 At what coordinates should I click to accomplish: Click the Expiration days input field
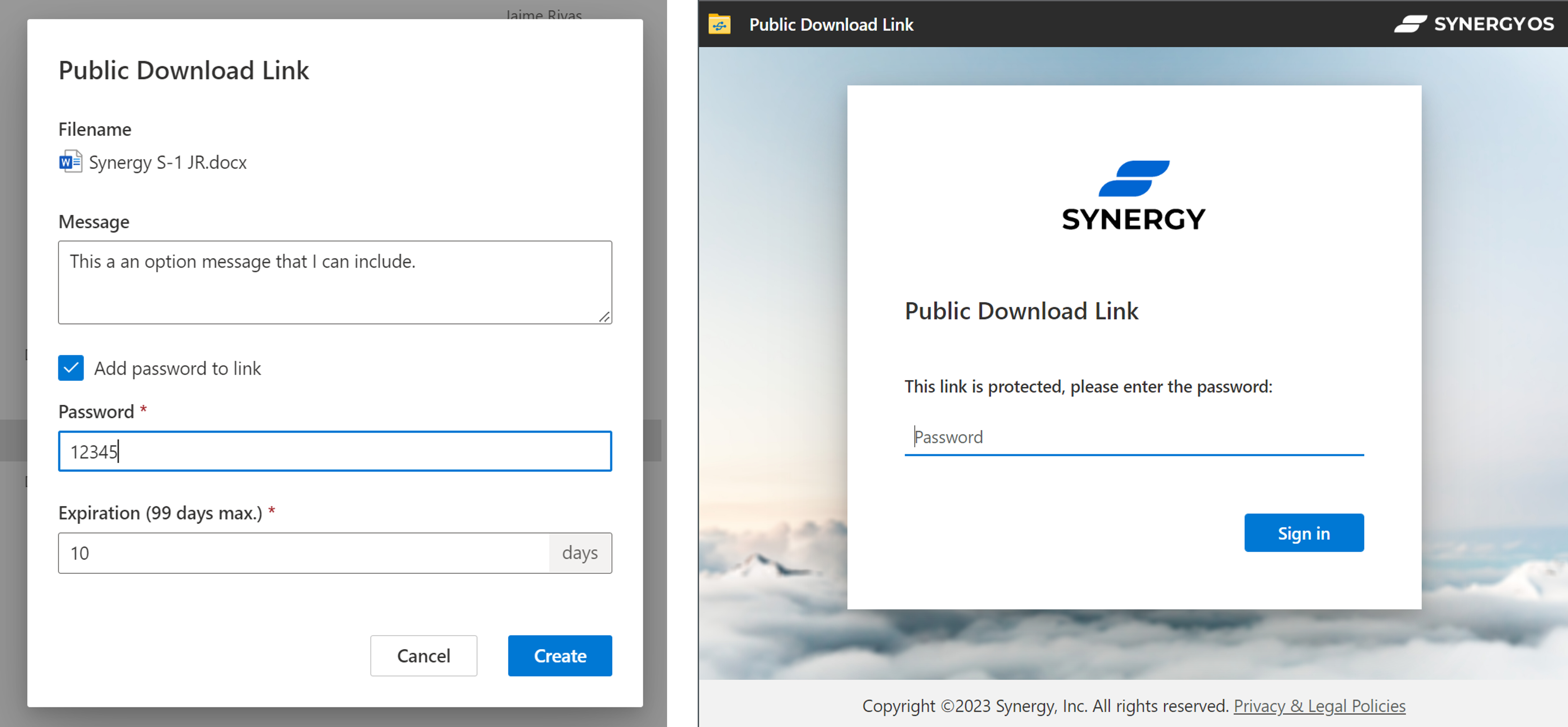click(304, 553)
